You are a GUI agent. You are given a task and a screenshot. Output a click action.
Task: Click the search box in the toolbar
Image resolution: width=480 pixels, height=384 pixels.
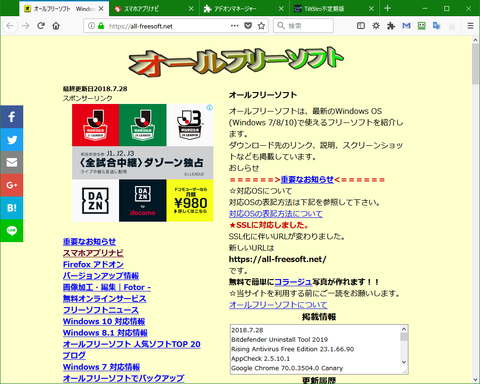[x=303, y=26]
